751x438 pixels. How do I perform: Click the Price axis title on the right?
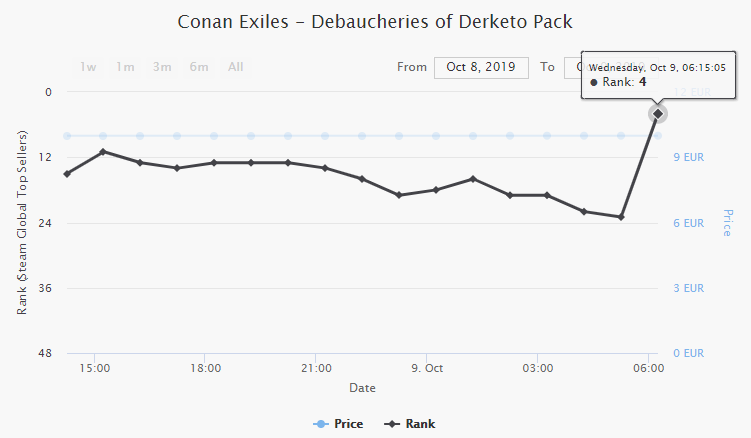click(728, 222)
